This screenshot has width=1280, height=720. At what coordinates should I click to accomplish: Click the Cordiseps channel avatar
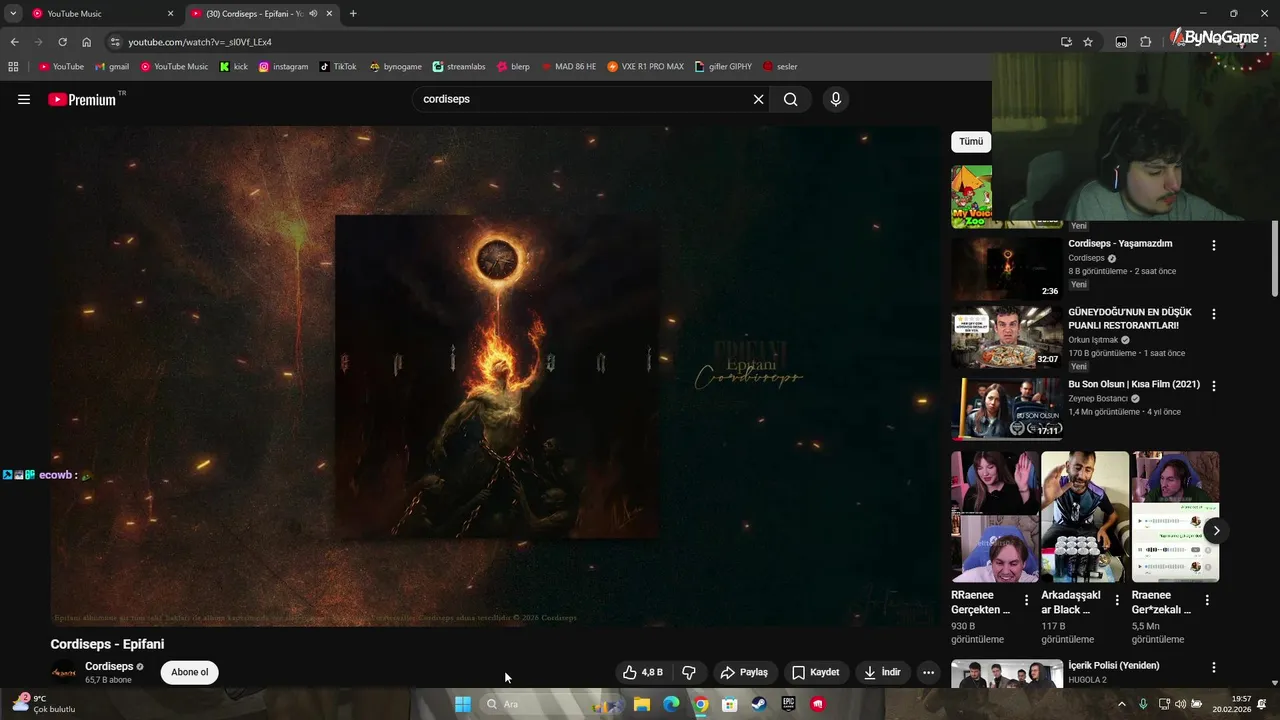click(x=64, y=672)
